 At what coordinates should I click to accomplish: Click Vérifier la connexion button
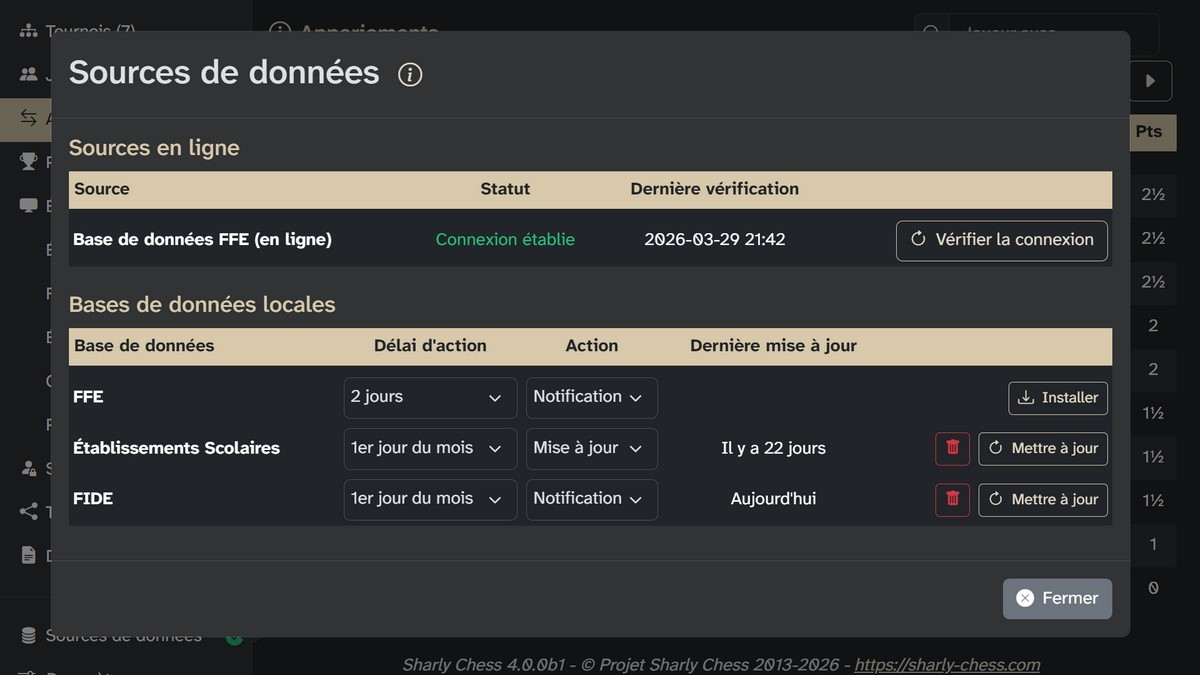[1001, 240]
